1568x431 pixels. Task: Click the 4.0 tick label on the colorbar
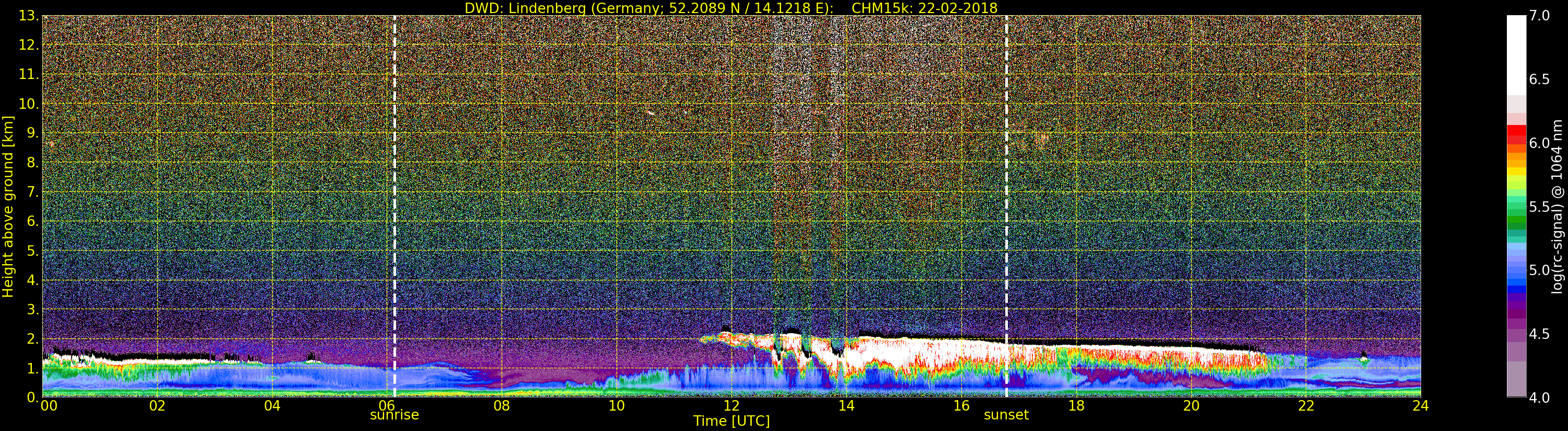click(1539, 398)
